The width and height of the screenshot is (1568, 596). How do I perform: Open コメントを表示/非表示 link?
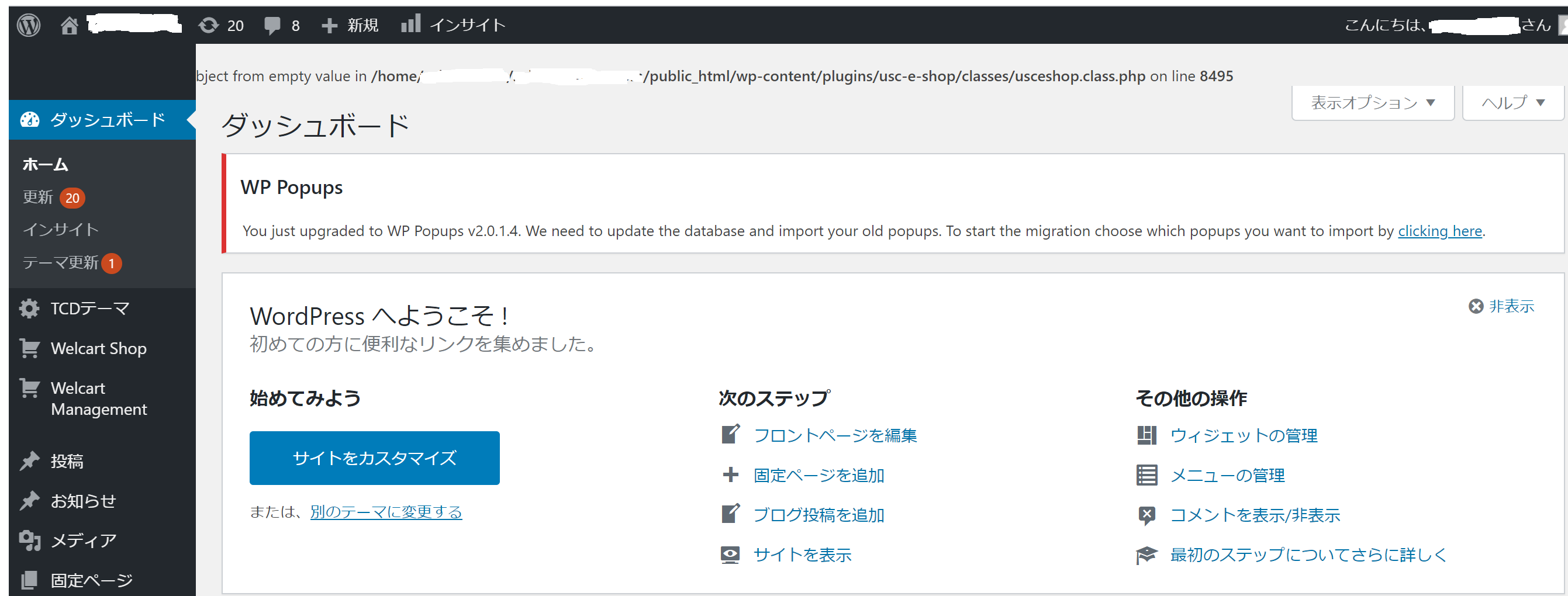click(1255, 515)
